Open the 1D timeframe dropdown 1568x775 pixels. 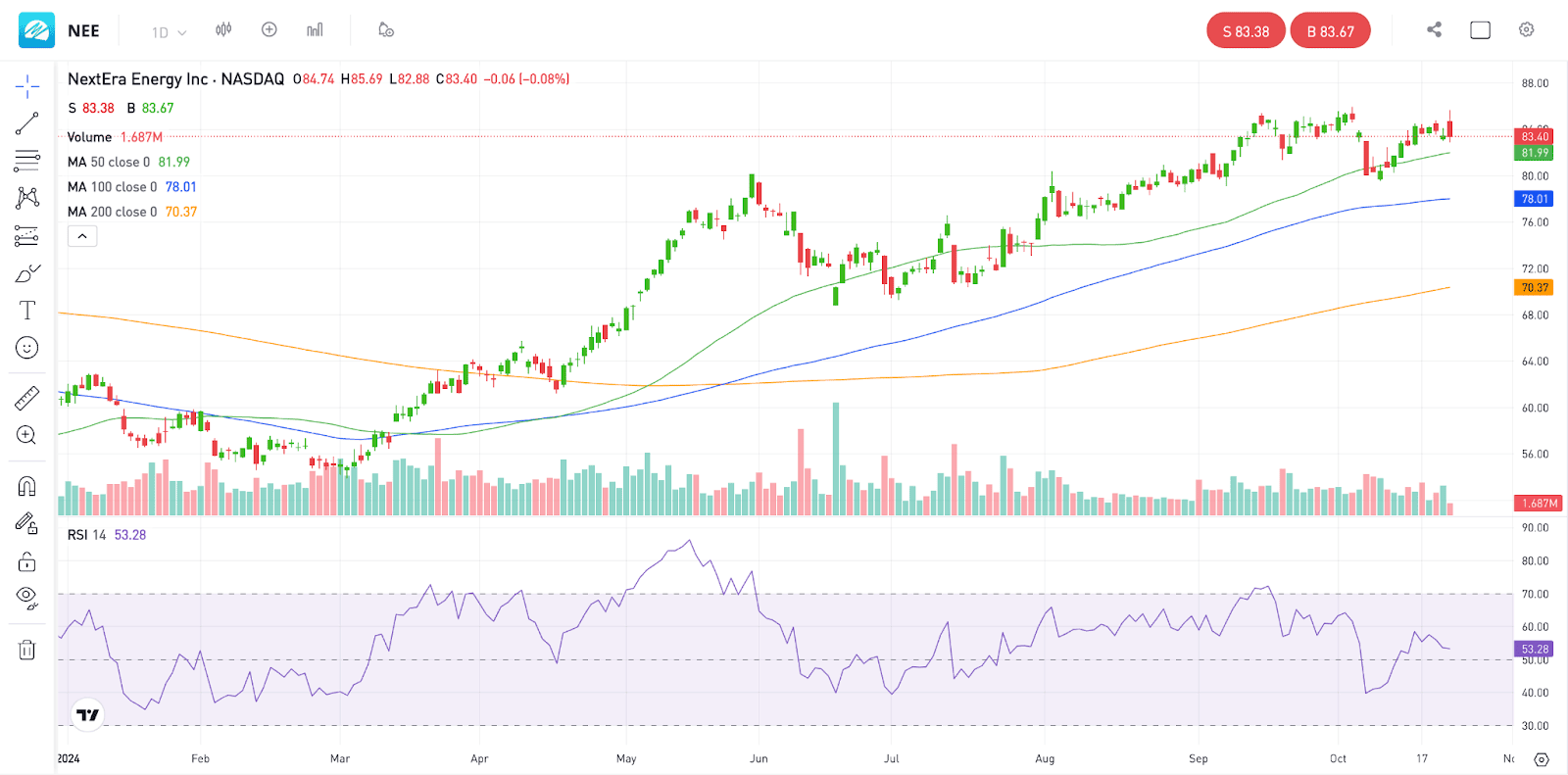[169, 32]
